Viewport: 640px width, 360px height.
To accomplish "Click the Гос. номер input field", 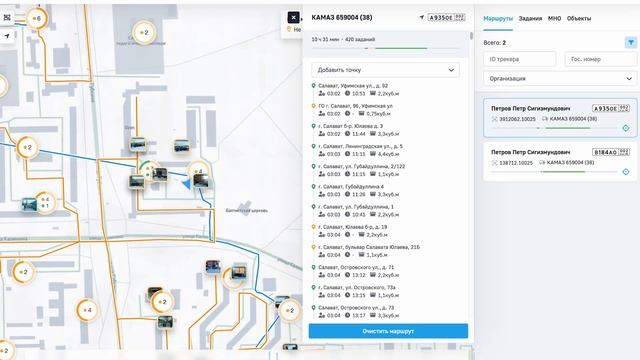I will [601, 59].
